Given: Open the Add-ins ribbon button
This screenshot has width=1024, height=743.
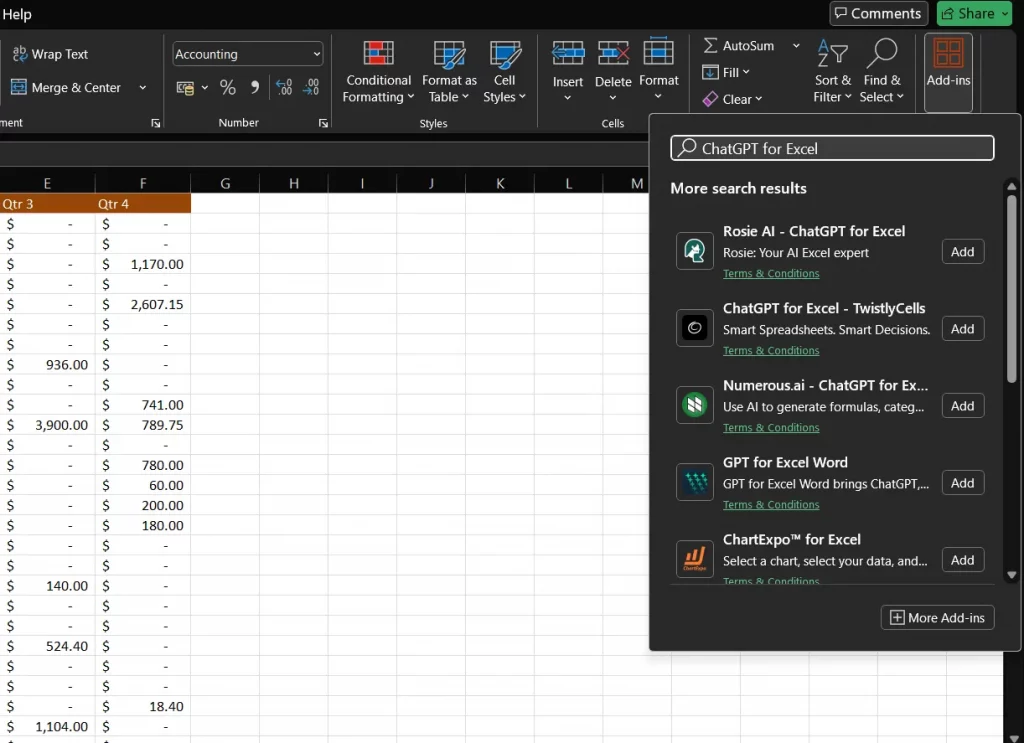Looking at the screenshot, I should click(948, 64).
